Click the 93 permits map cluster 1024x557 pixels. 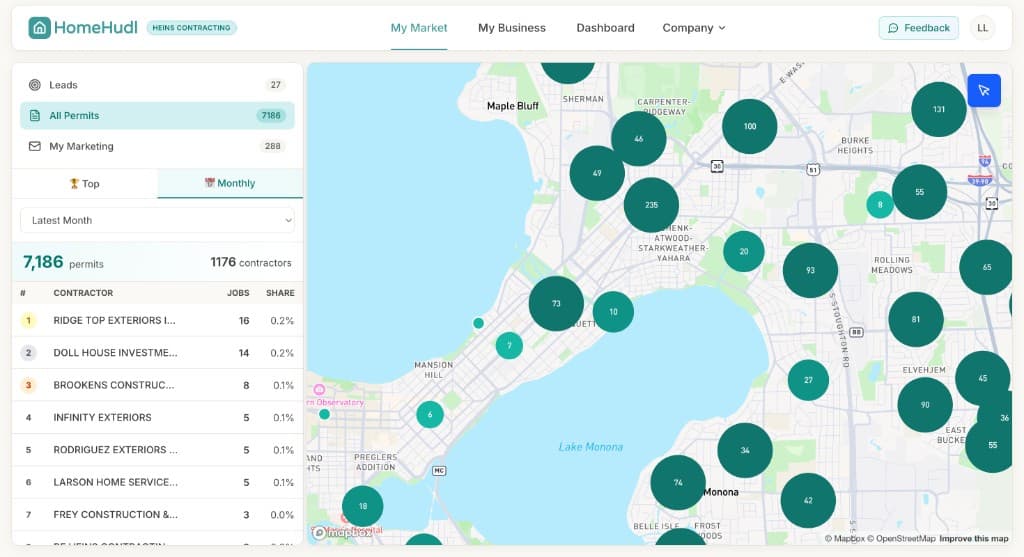810,270
